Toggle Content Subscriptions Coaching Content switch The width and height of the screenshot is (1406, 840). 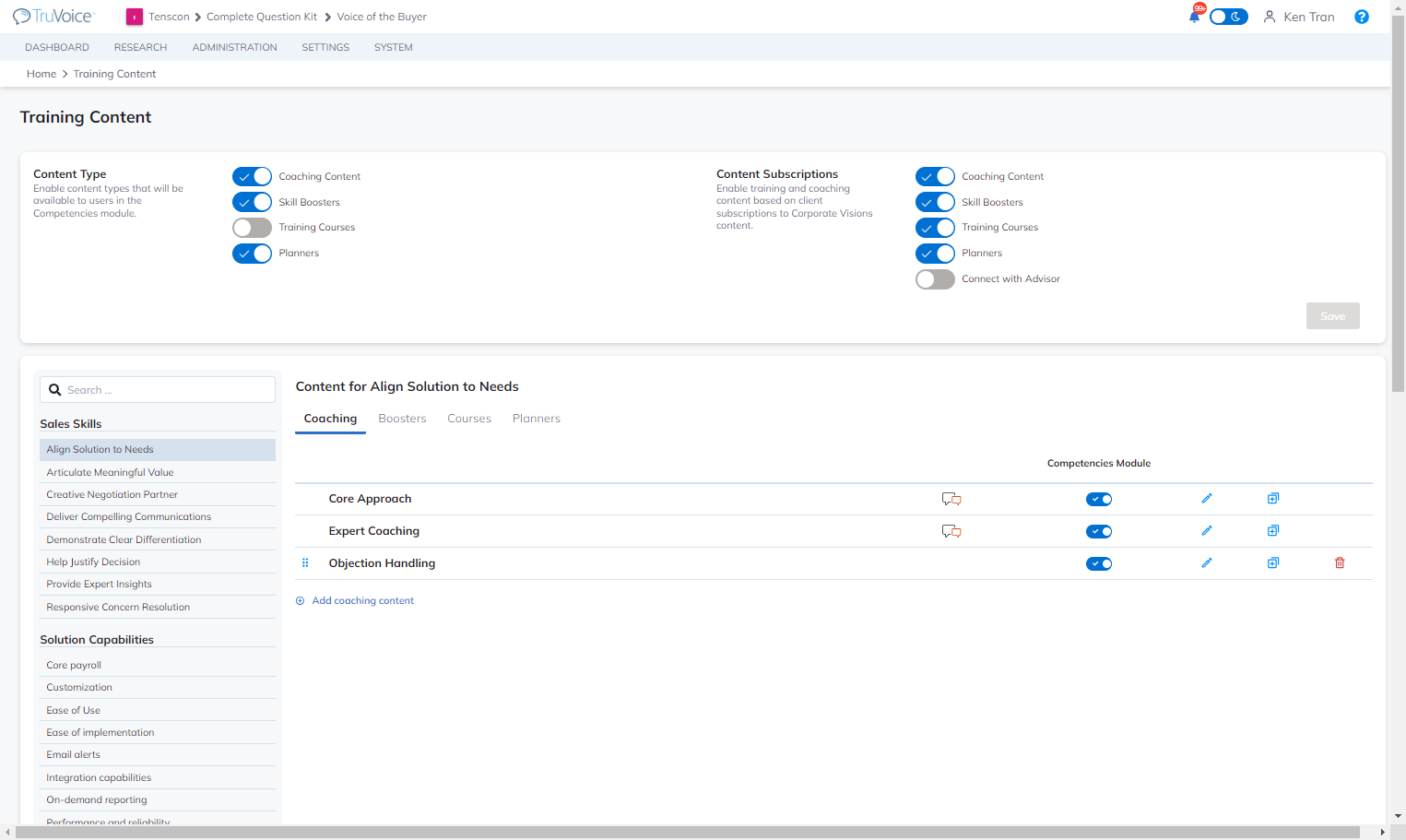click(935, 176)
